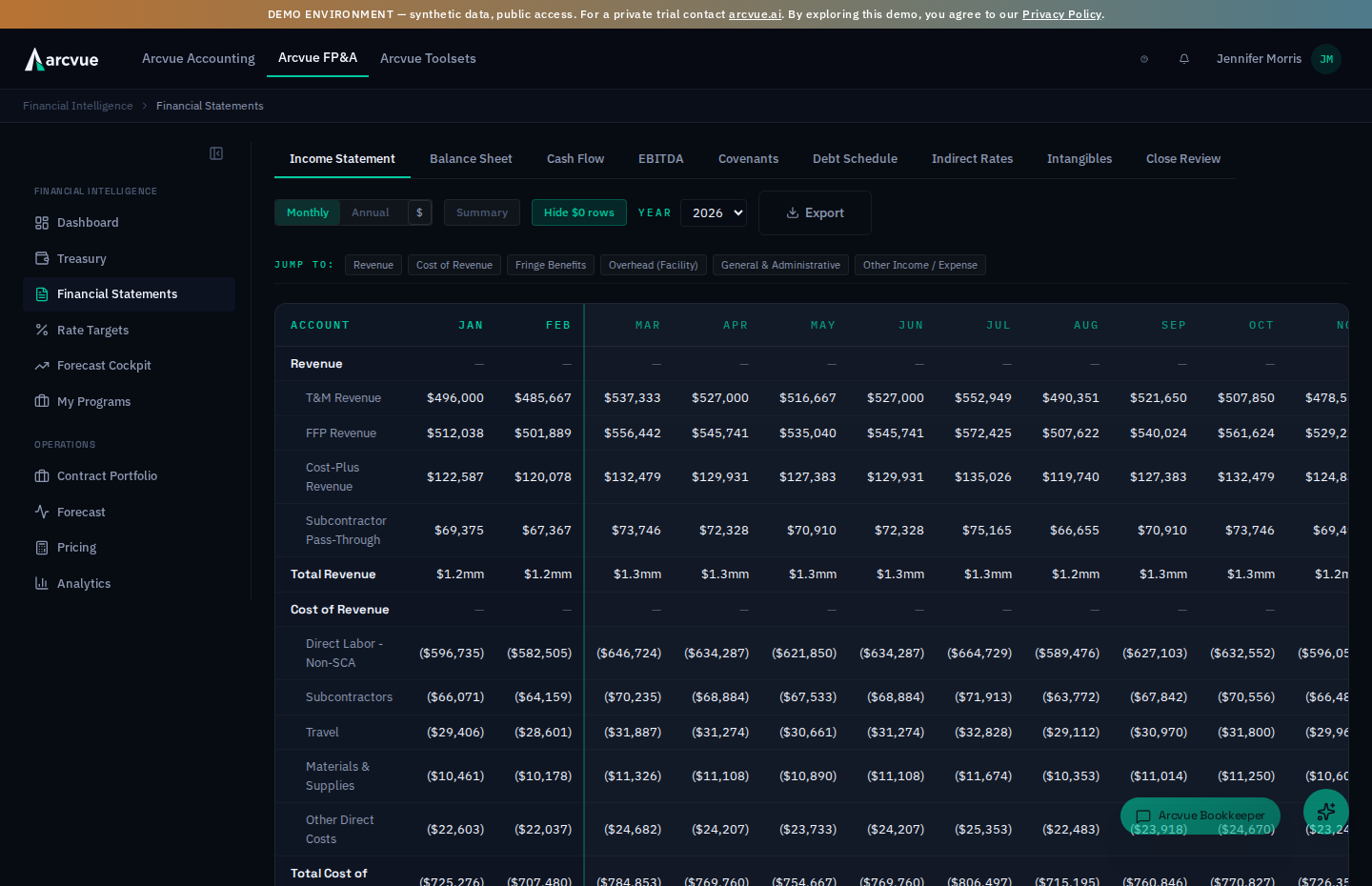Open the Debt Schedule tab
This screenshot has width=1372, height=886.
pos(855,159)
